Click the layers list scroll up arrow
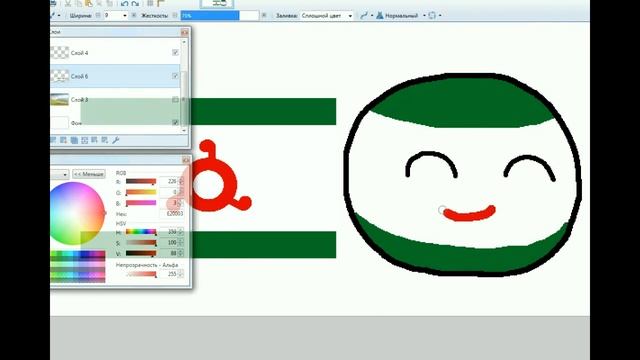The image size is (640, 360). (x=184, y=42)
